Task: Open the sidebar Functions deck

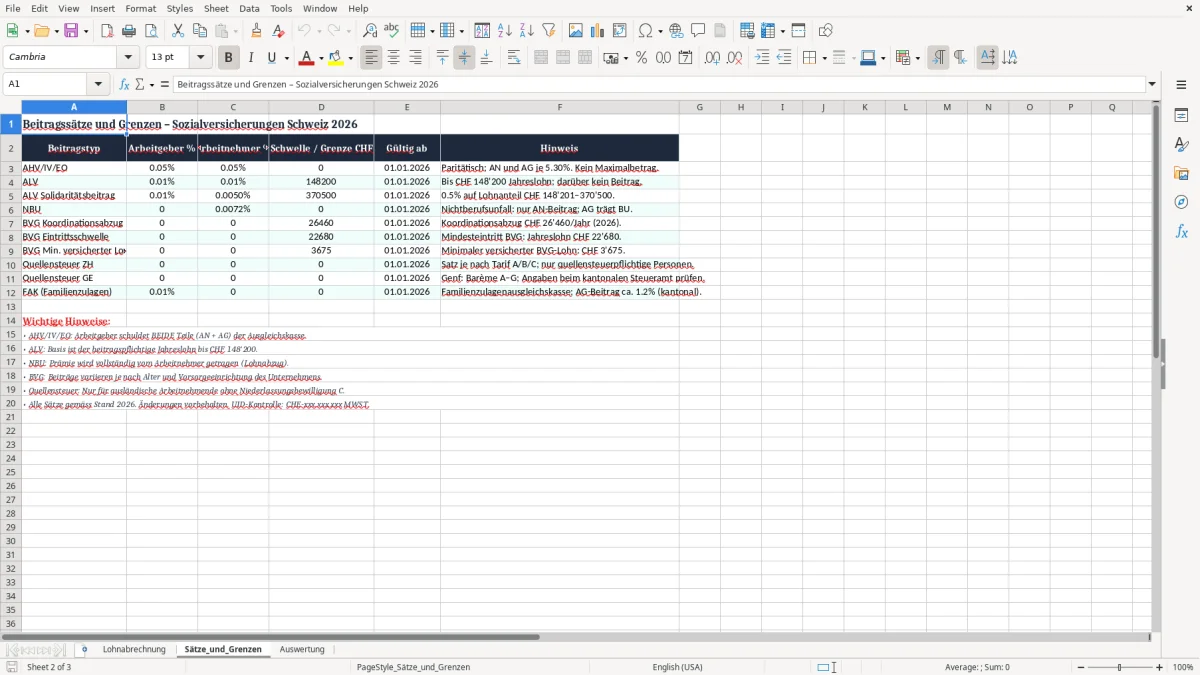Action: tap(1181, 231)
